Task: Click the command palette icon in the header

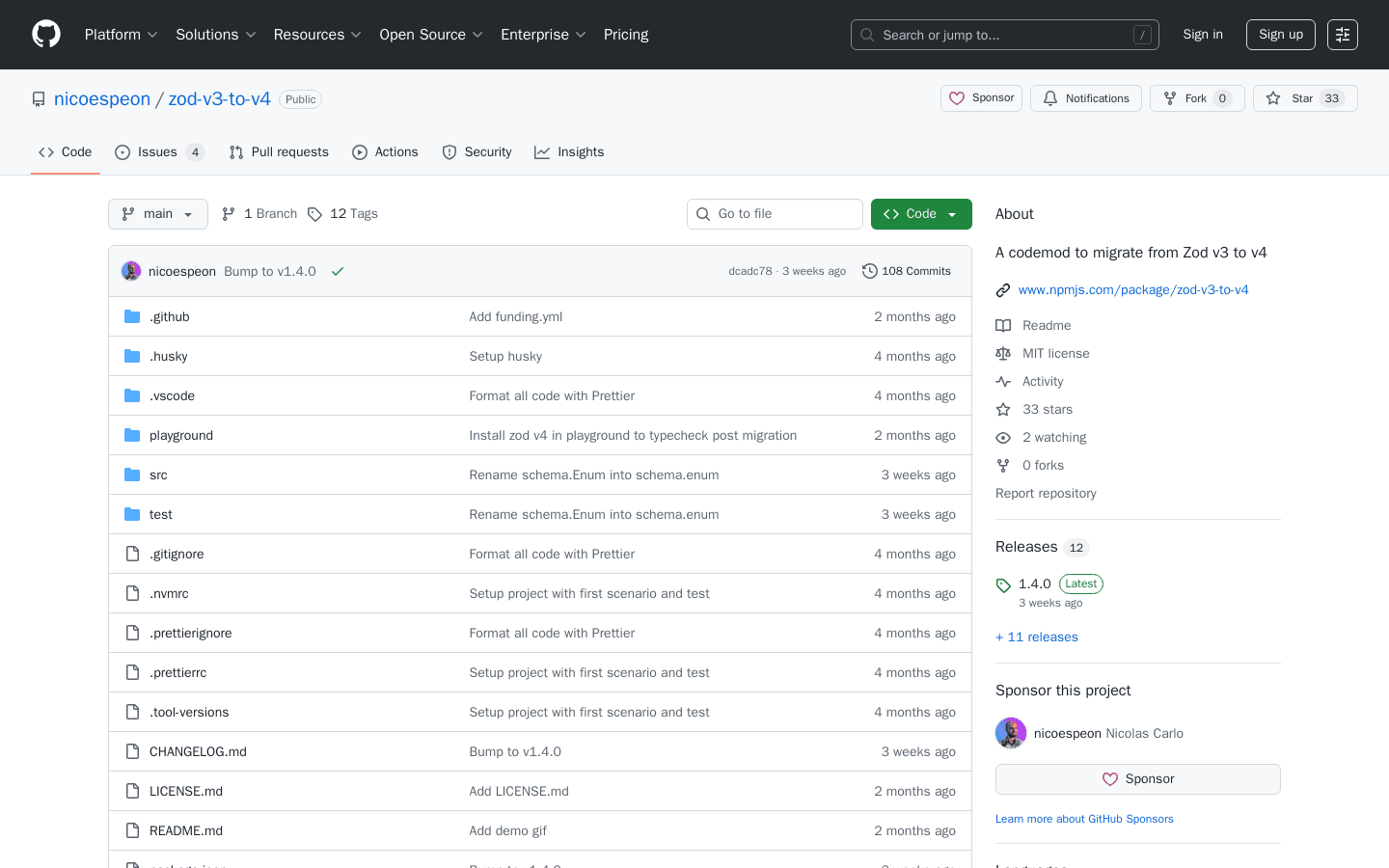Action: pyautogui.click(x=1342, y=34)
